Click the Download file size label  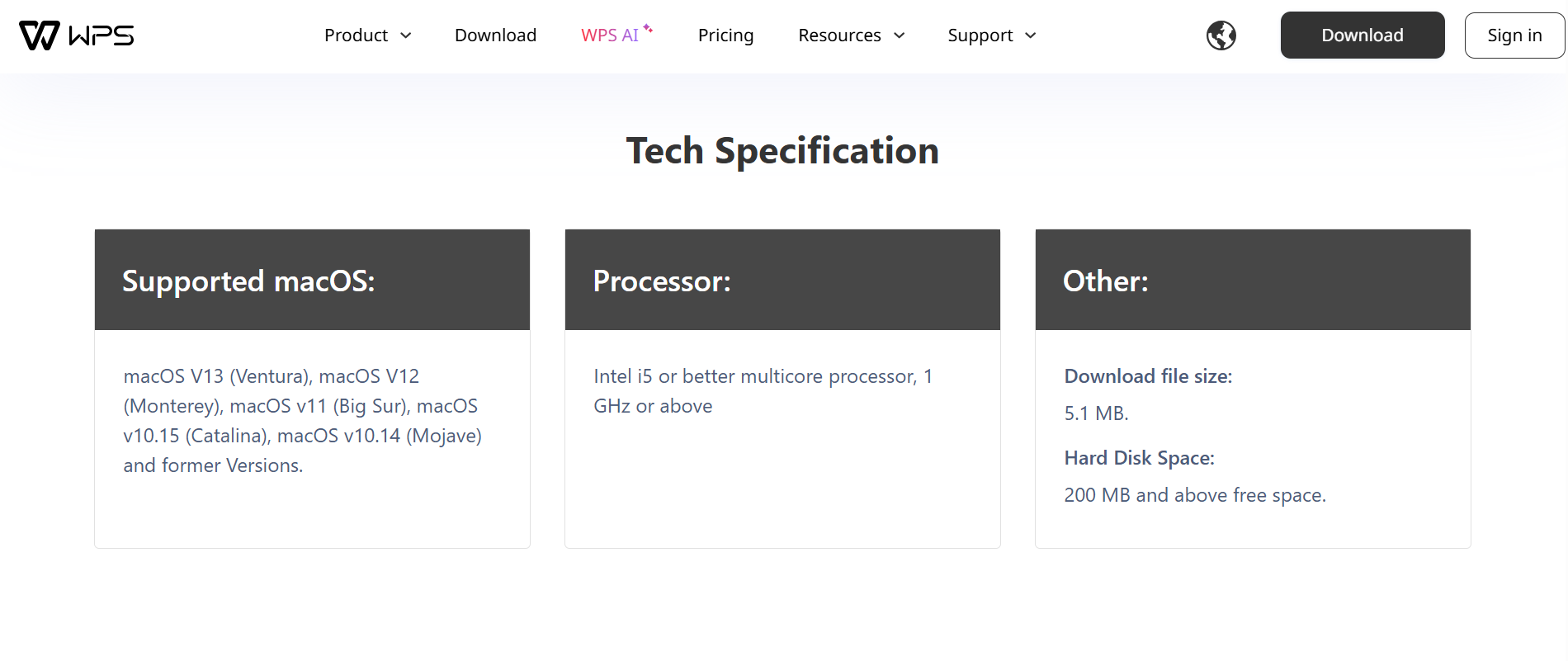1148,376
